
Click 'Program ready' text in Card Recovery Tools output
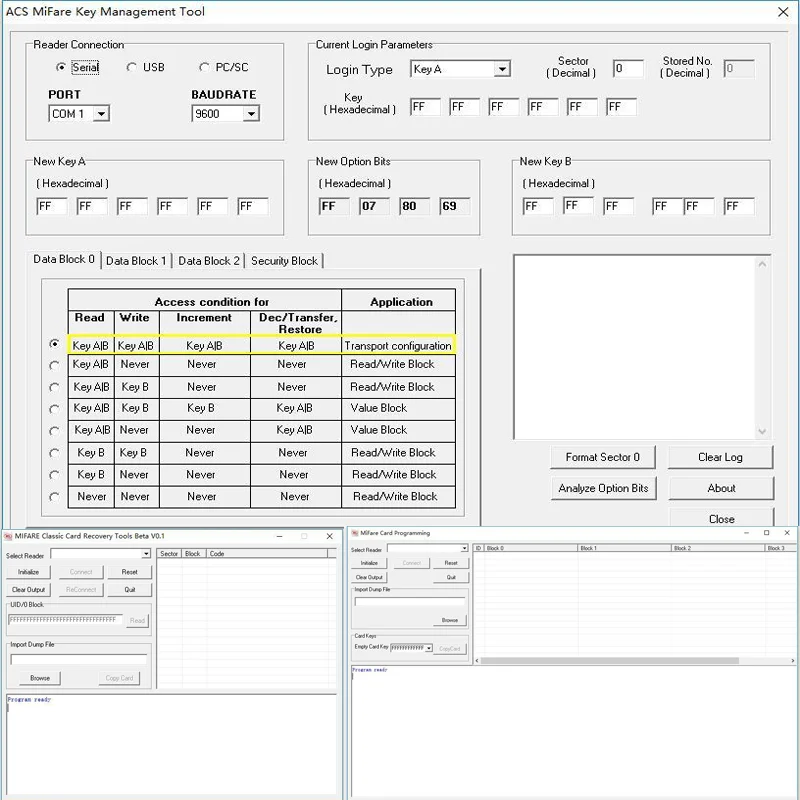coord(29,699)
